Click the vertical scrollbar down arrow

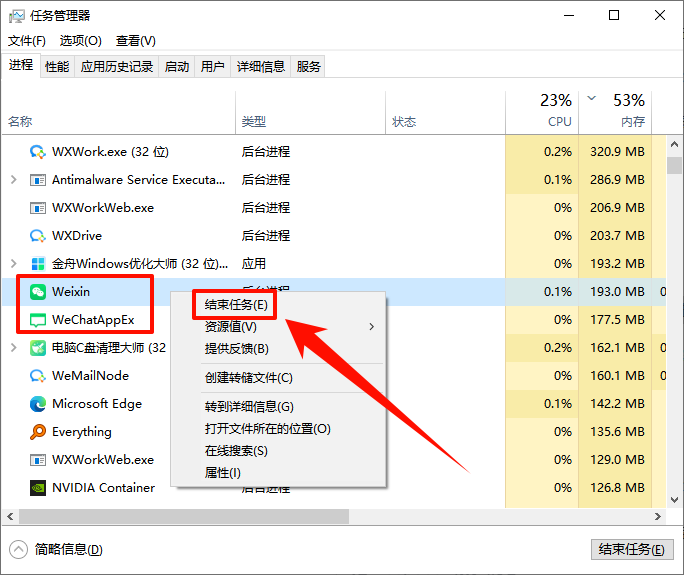[x=674, y=500]
